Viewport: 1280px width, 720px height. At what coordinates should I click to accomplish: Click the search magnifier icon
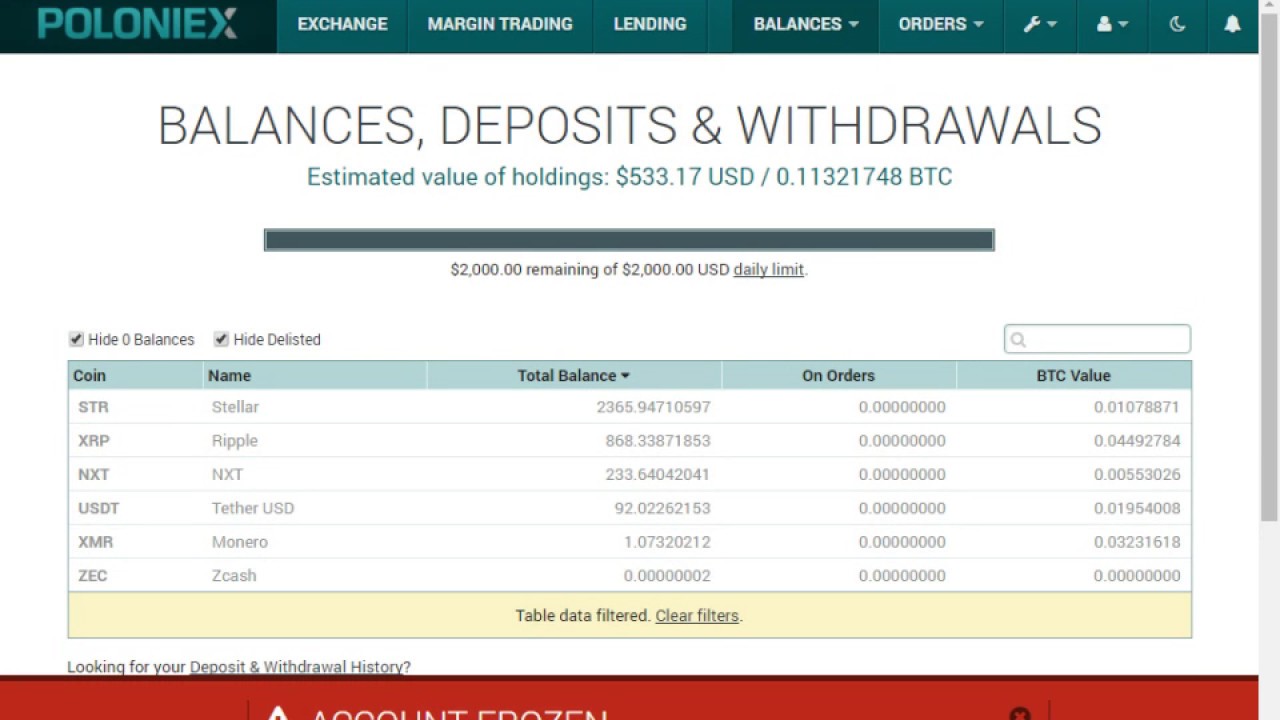pos(1018,340)
